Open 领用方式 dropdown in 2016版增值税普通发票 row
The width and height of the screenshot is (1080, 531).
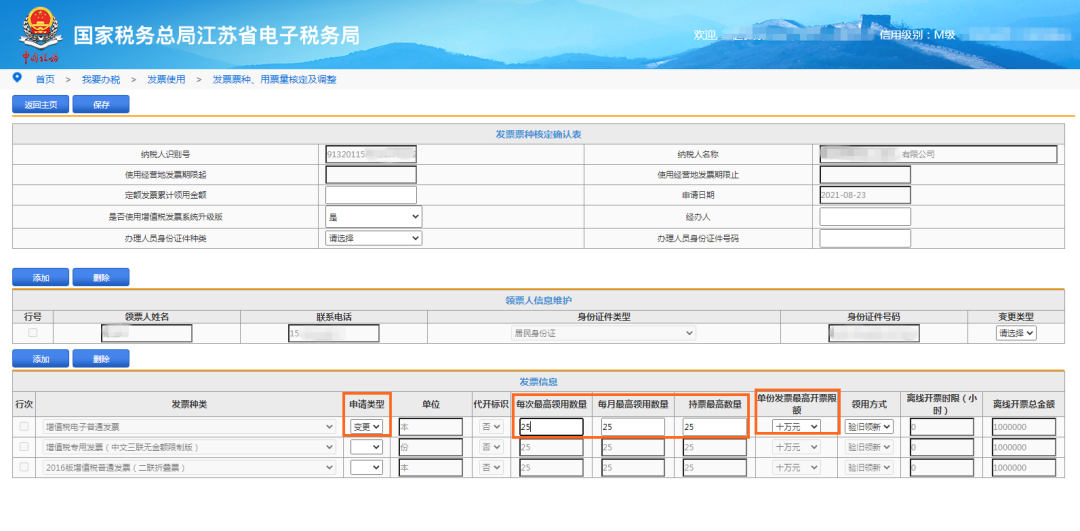pyautogui.click(x=869, y=467)
